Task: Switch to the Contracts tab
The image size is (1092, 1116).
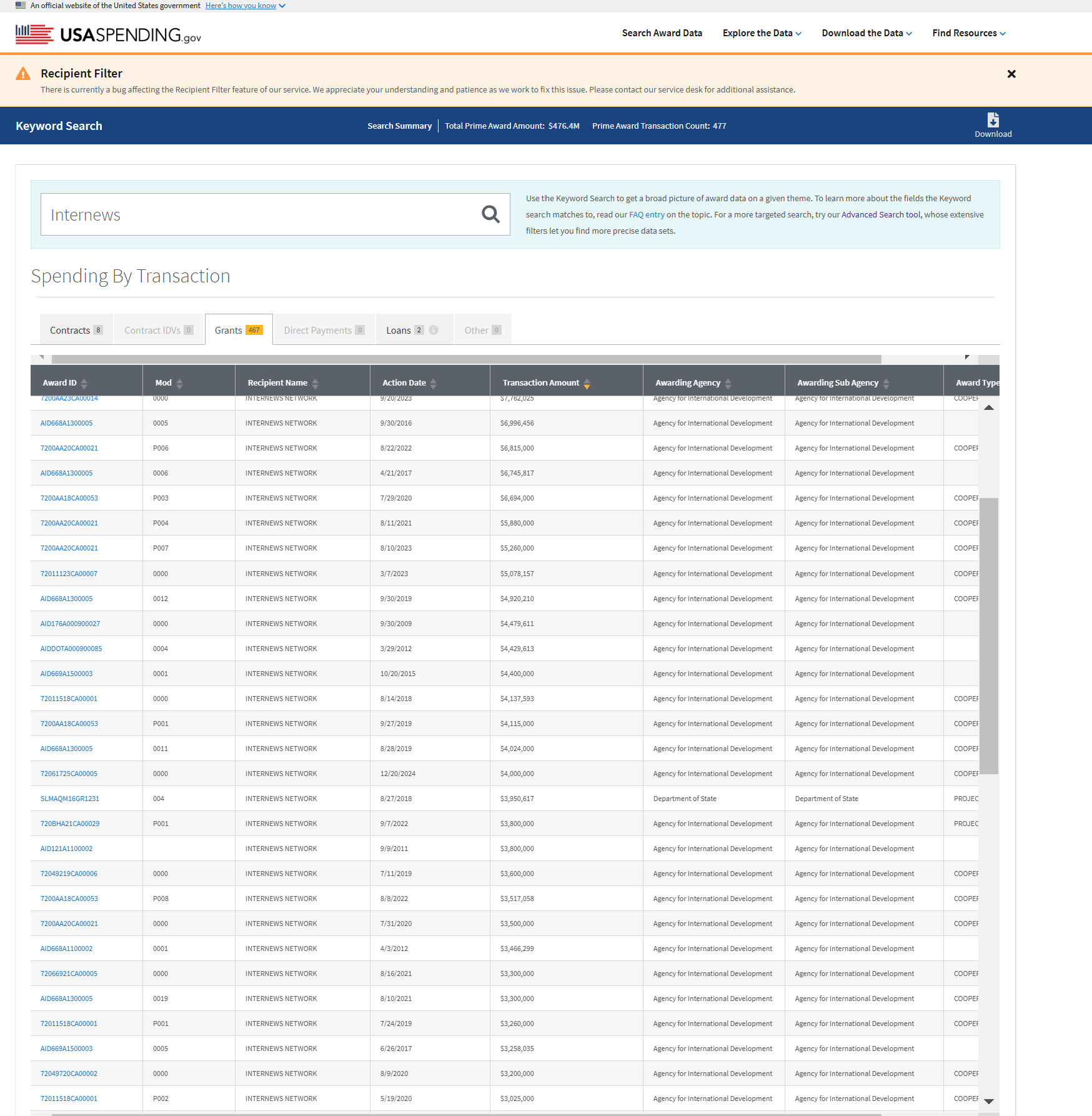Action: point(76,330)
